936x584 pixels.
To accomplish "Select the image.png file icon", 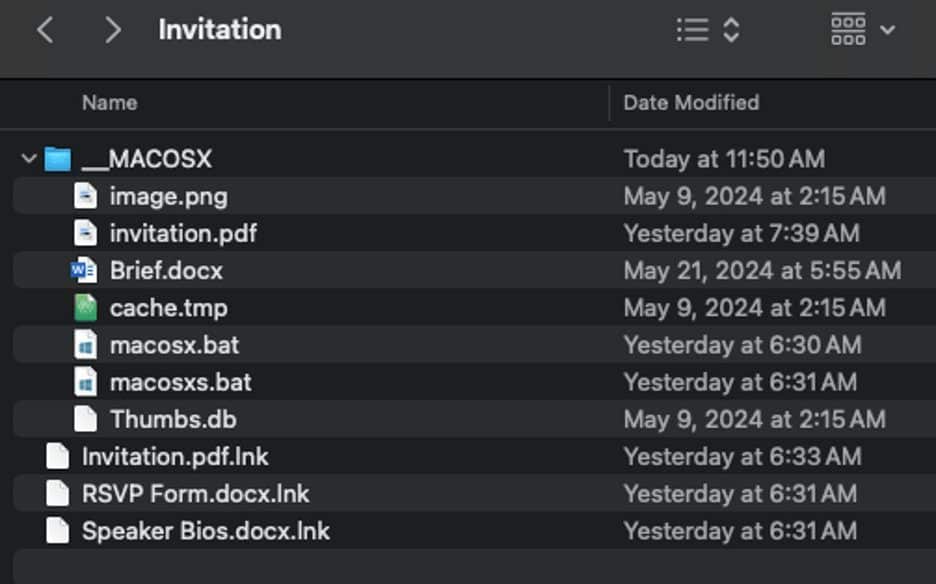I will [x=85, y=196].
